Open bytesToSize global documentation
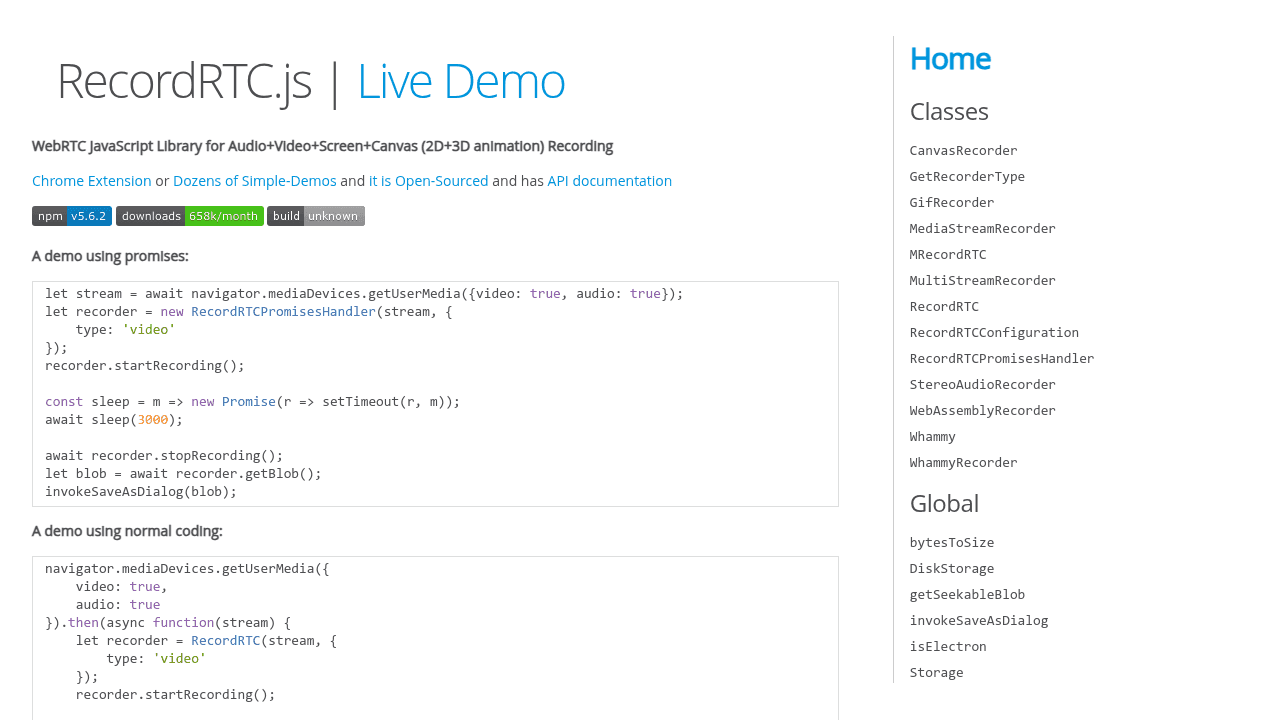 [x=952, y=543]
